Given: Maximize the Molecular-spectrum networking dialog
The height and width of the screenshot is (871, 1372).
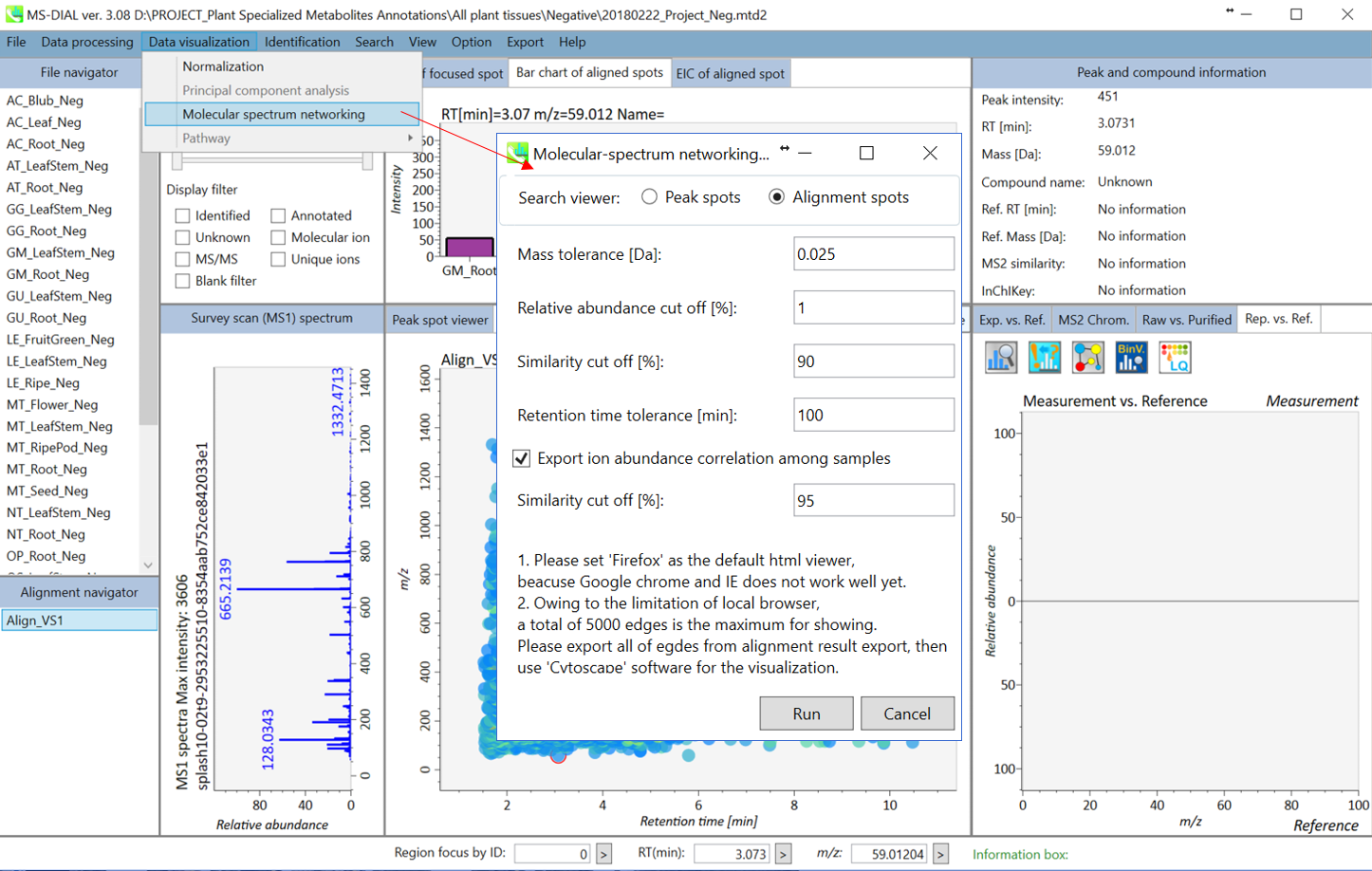Looking at the screenshot, I should (x=866, y=153).
